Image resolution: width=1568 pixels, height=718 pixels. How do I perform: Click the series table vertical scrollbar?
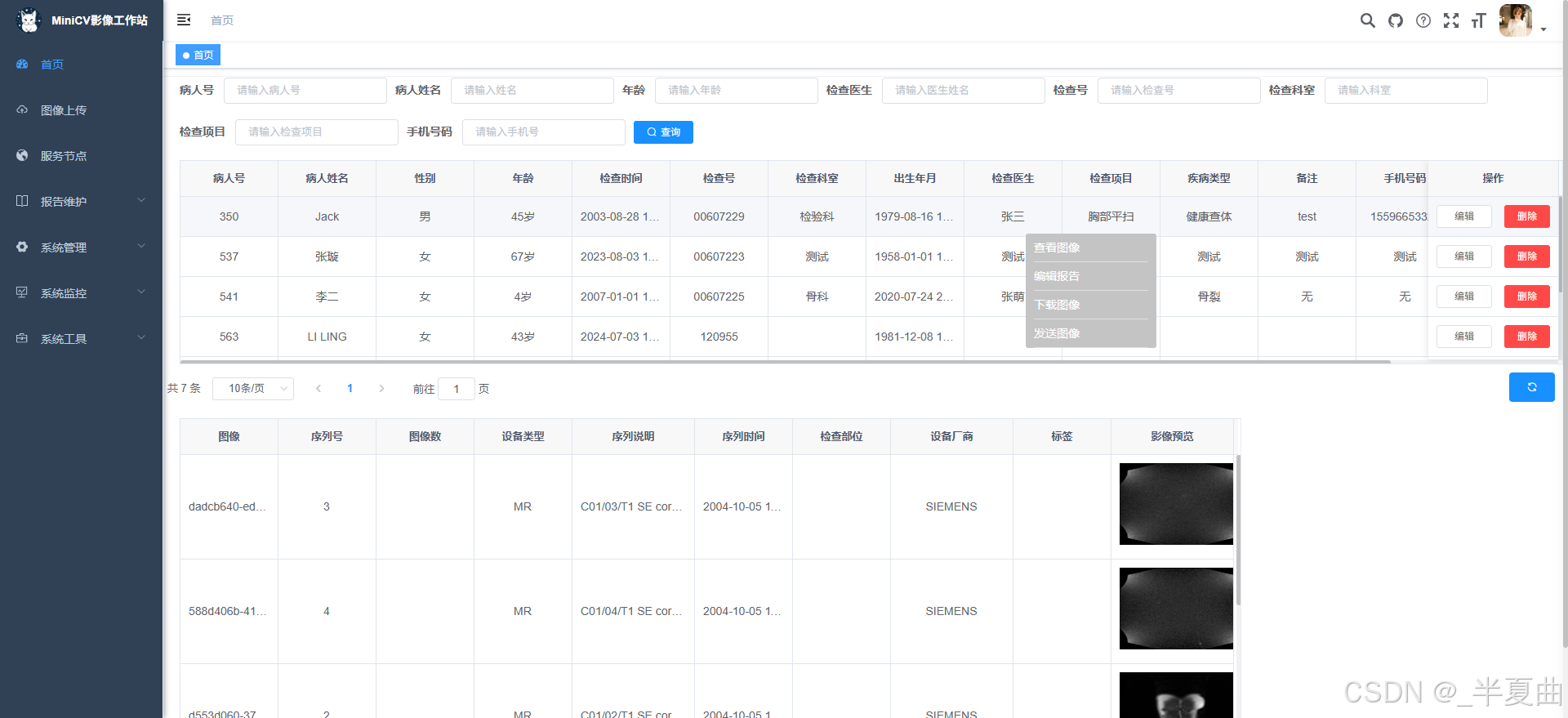click(1238, 530)
